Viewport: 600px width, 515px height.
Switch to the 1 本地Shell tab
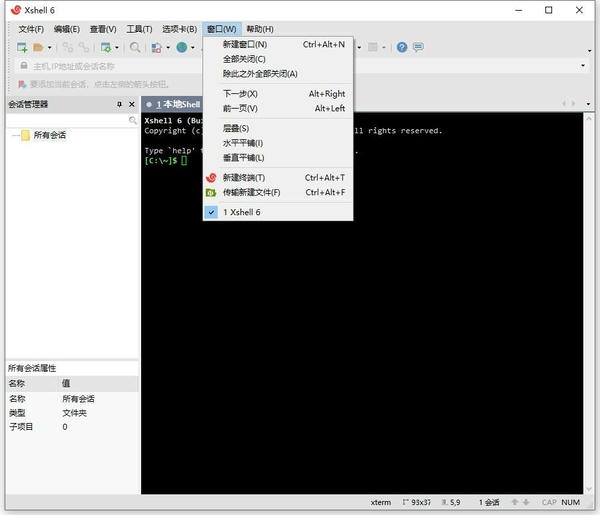[173, 104]
